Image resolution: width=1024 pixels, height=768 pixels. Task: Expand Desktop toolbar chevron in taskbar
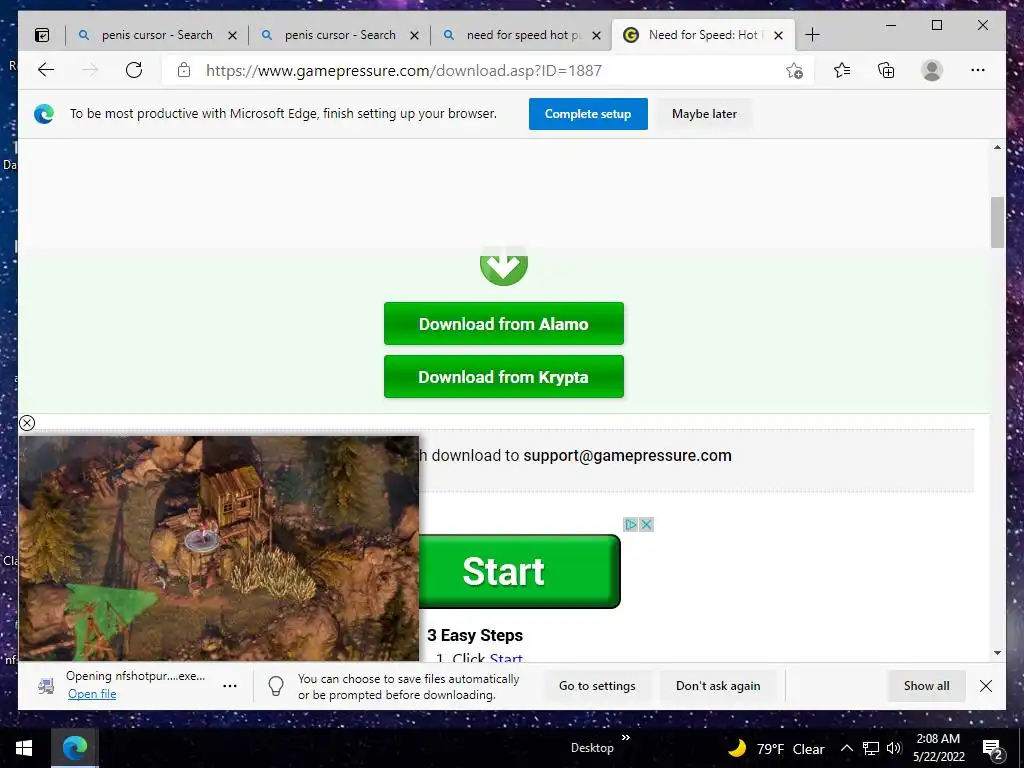pos(626,737)
